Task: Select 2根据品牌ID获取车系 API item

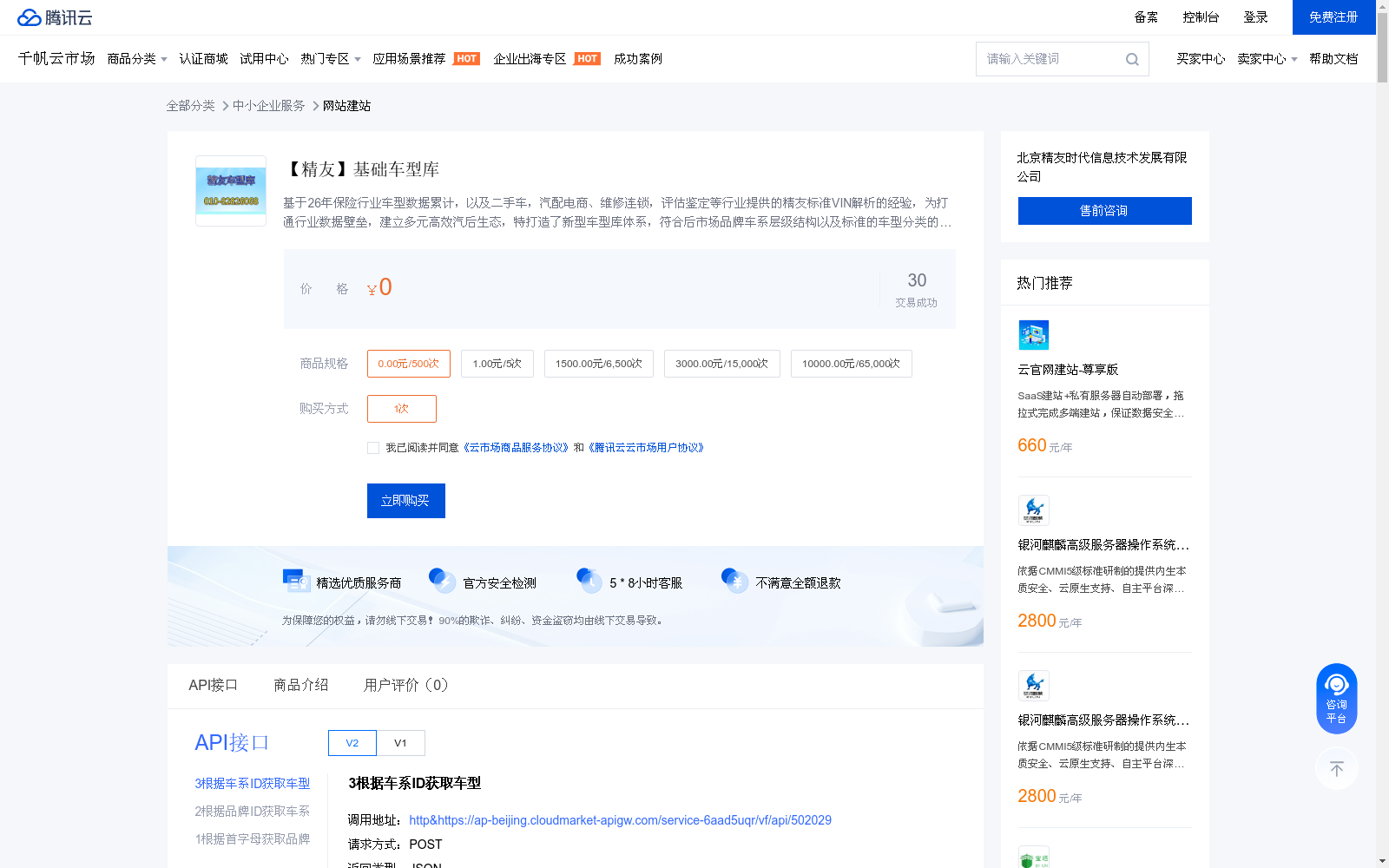Action: tap(253, 812)
